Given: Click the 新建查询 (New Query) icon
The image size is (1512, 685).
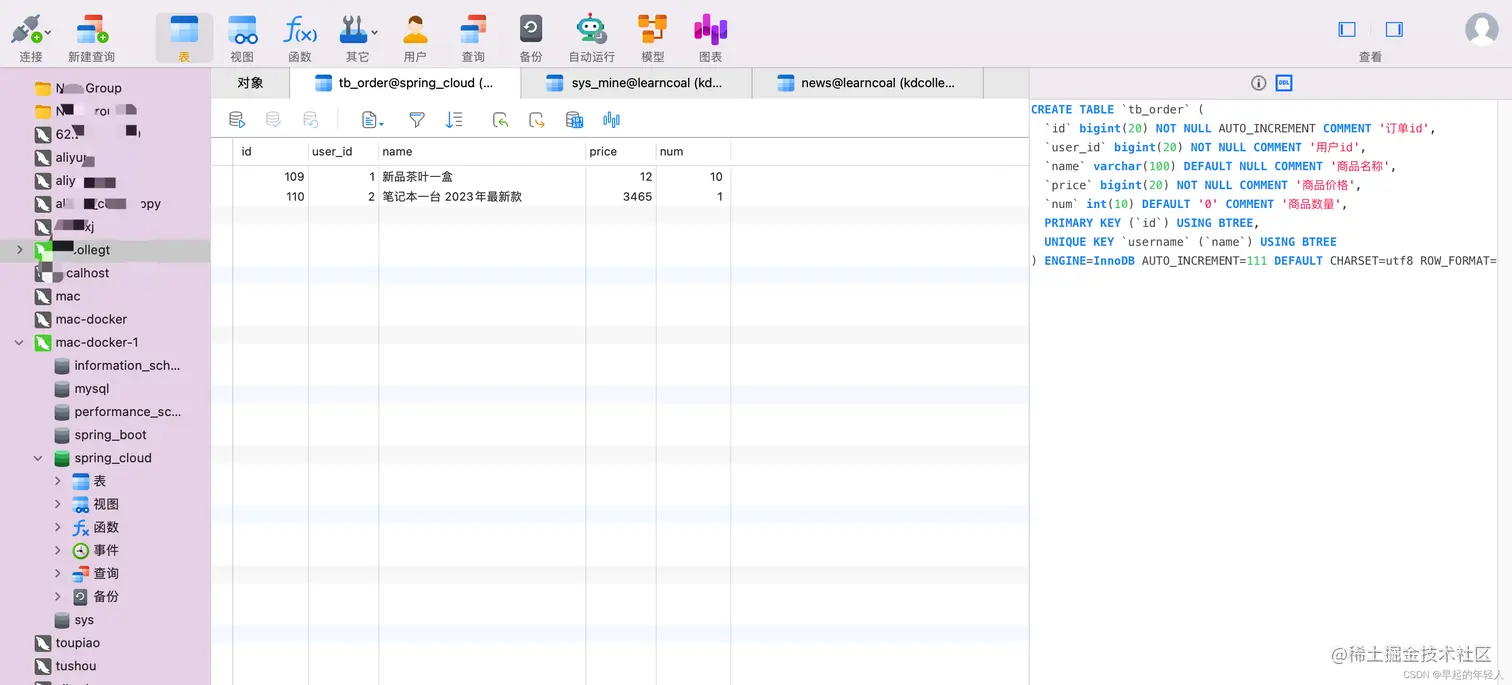Looking at the screenshot, I should click(91, 37).
